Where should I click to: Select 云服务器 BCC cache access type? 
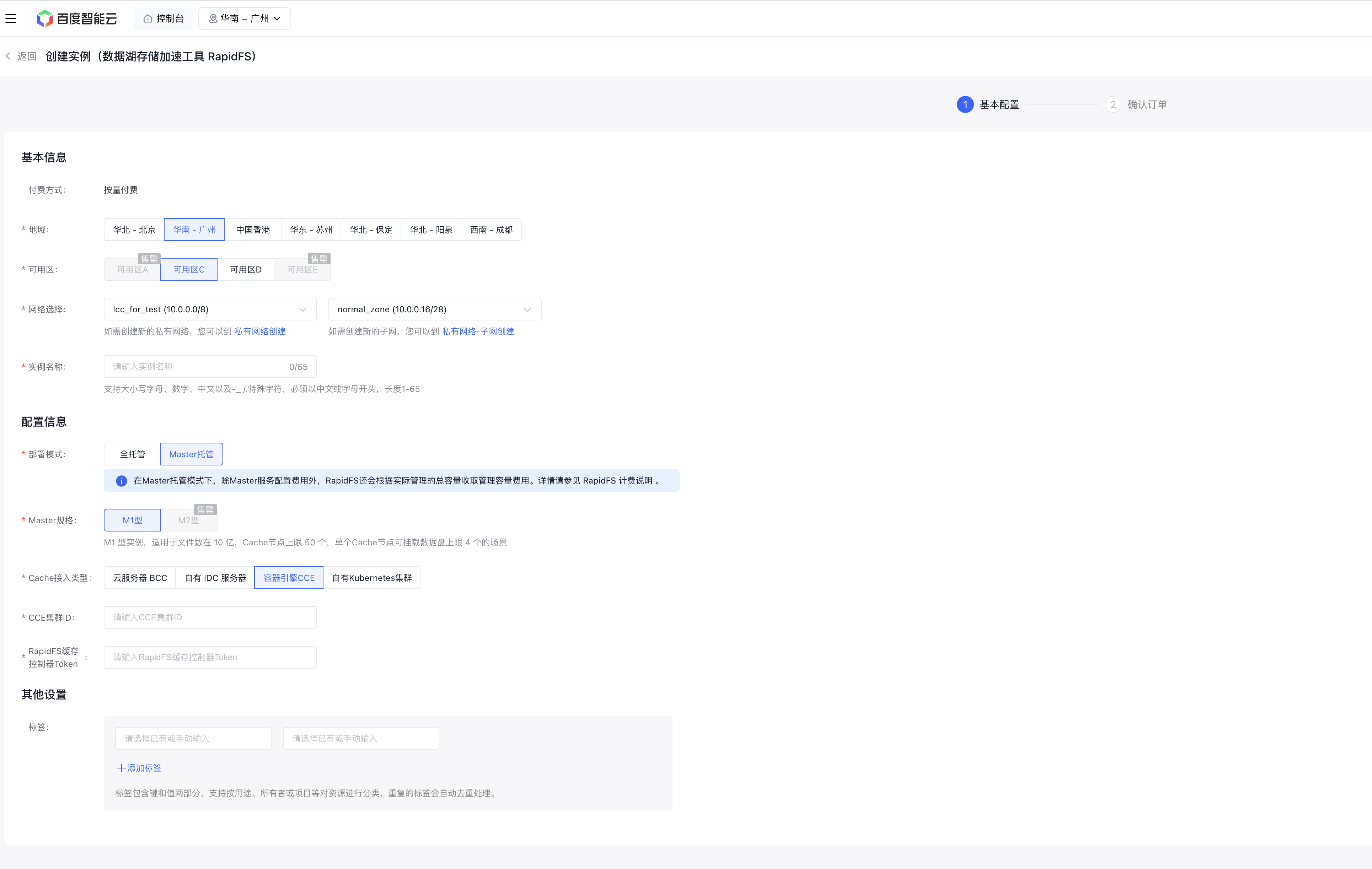(x=140, y=578)
